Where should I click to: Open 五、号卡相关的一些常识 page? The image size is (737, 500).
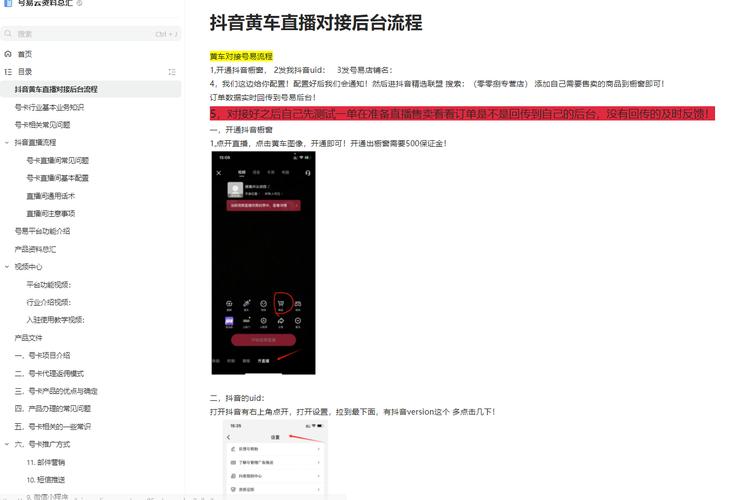click(x=53, y=426)
